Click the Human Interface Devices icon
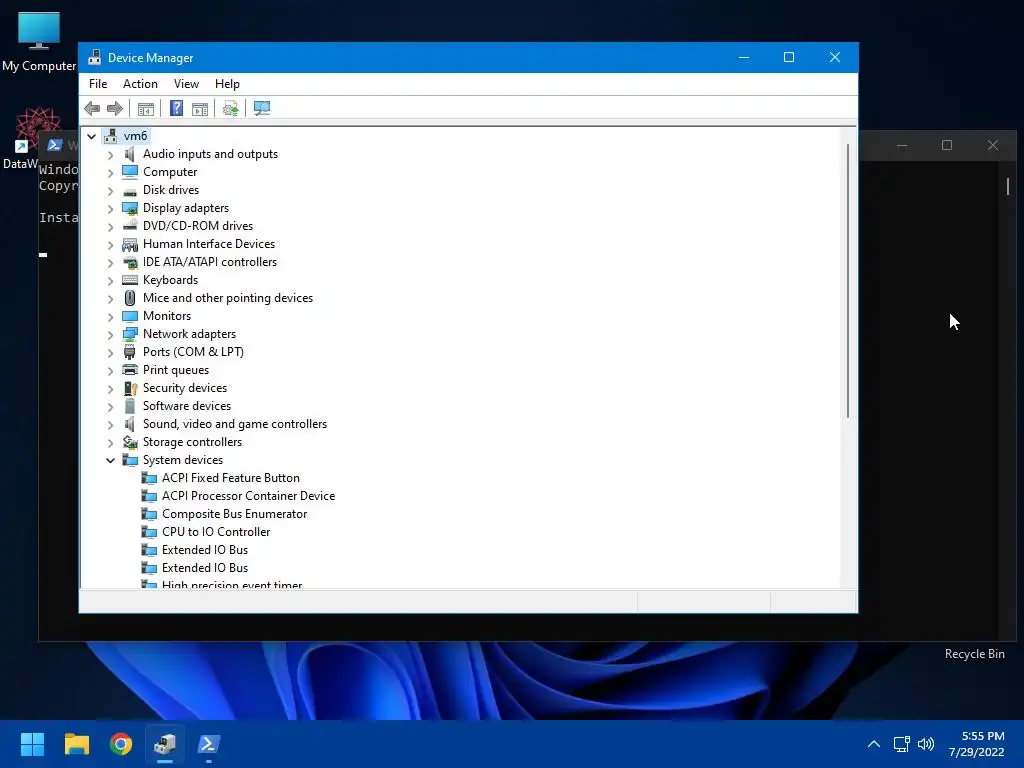Image resolution: width=1024 pixels, height=768 pixels. (x=130, y=244)
